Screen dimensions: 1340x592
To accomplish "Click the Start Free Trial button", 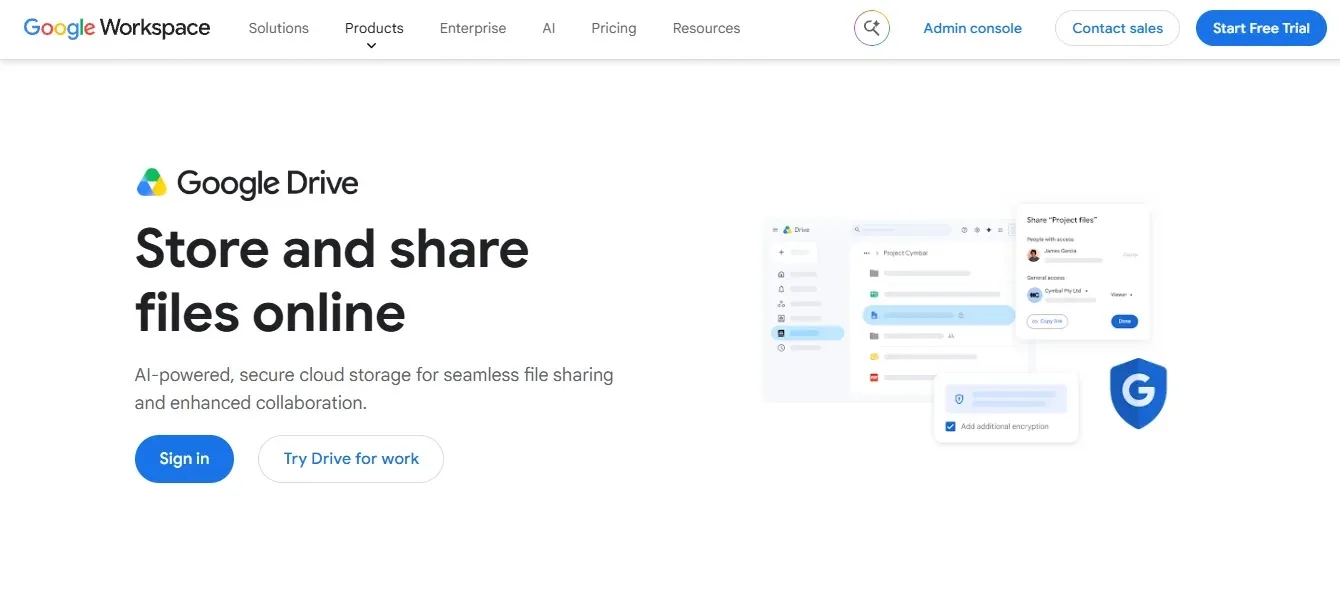I will coord(1261,28).
